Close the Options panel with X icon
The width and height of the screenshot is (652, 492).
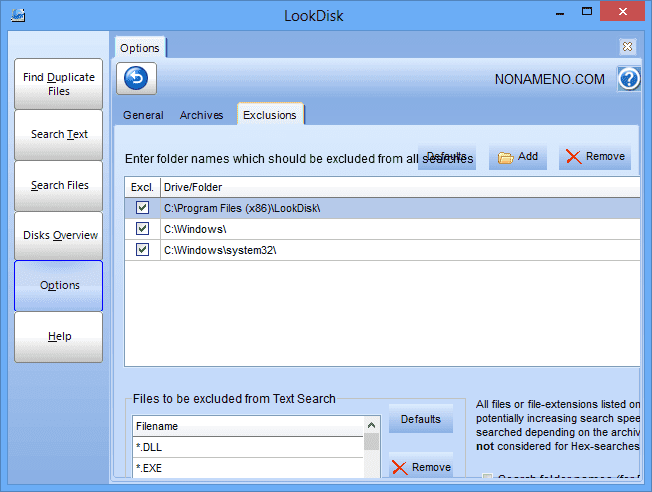(627, 46)
